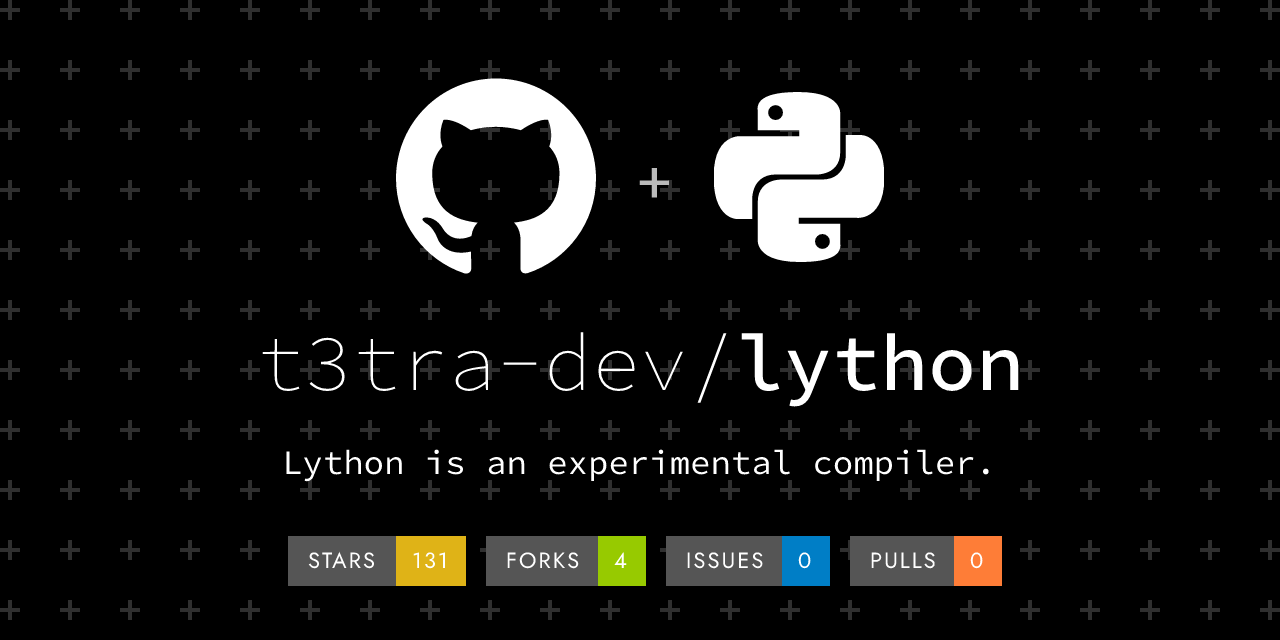Open the repository via its t3tra-dev/lython name
This screenshot has height=640, width=1280.
[645, 363]
